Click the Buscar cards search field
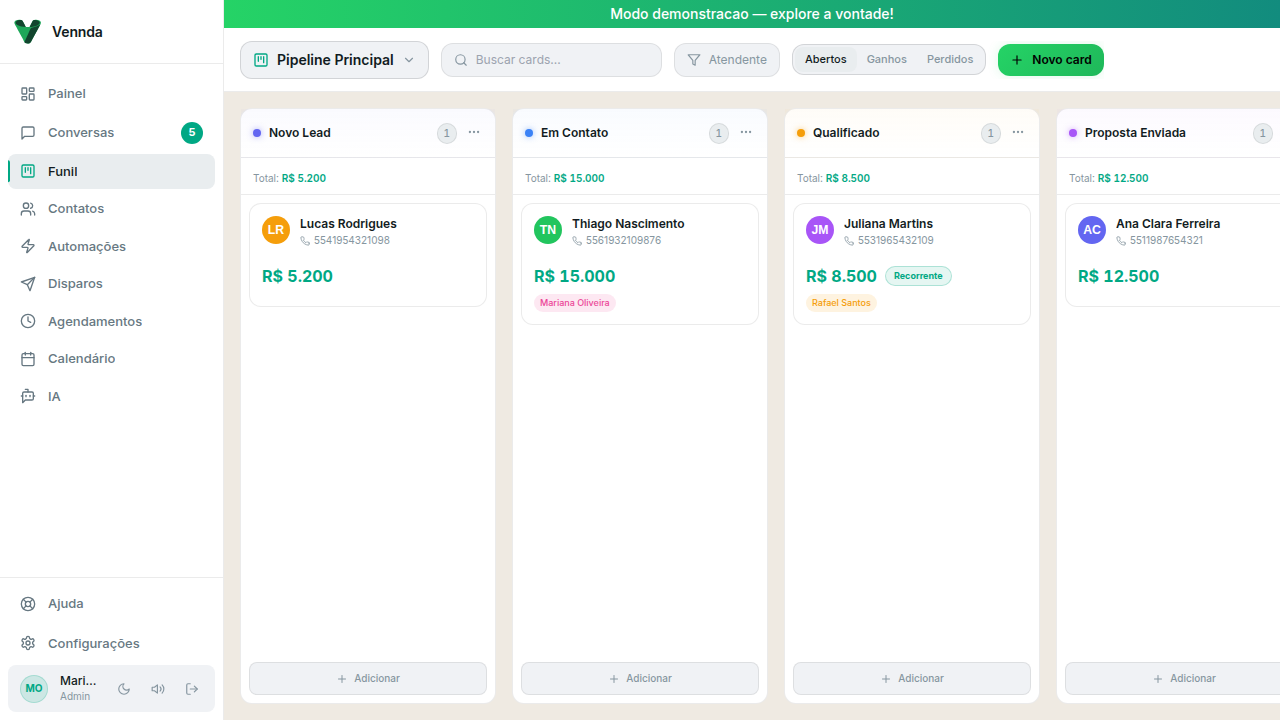The width and height of the screenshot is (1280, 720). click(x=551, y=60)
